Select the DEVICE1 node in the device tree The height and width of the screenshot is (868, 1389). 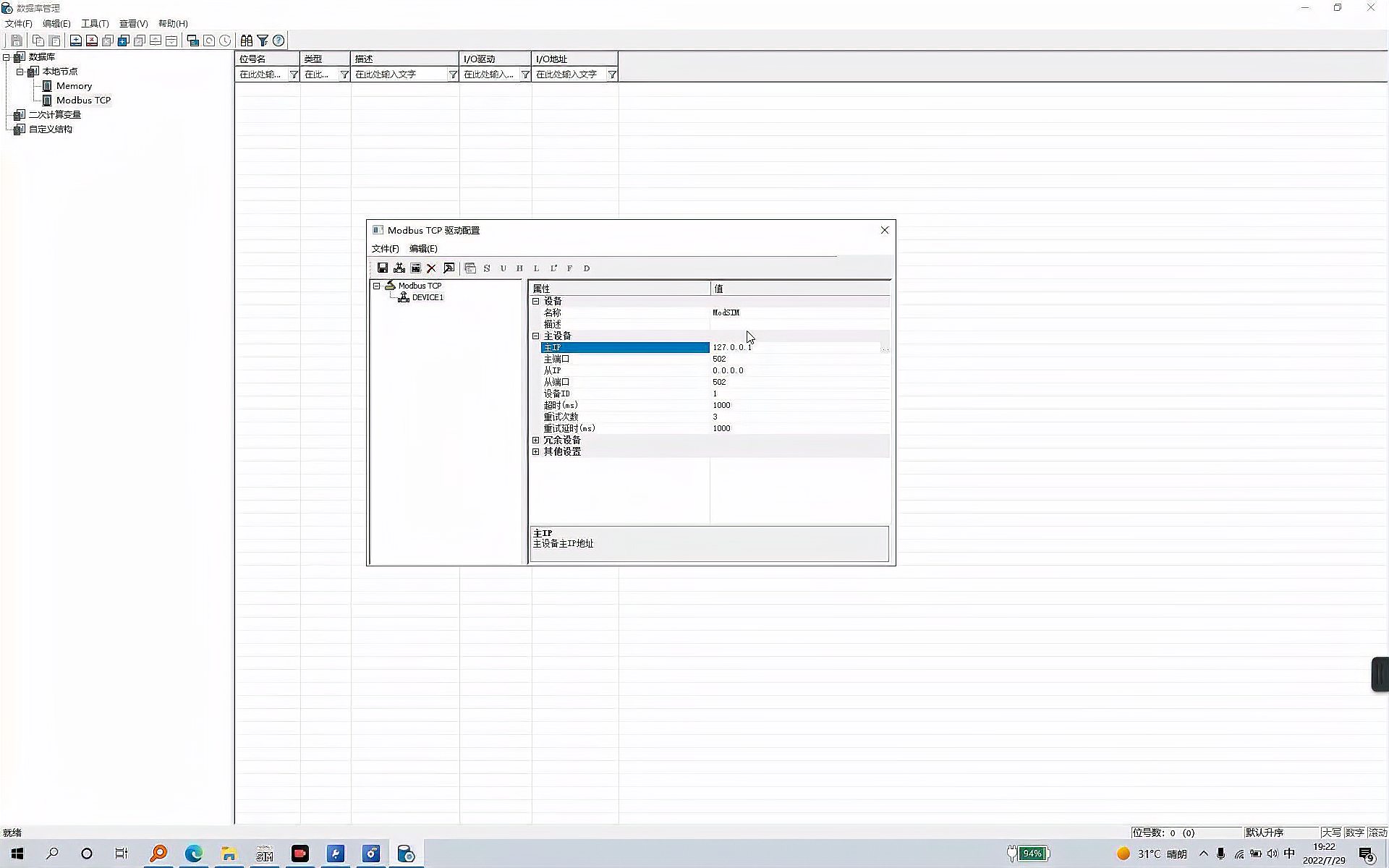pos(428,297)
